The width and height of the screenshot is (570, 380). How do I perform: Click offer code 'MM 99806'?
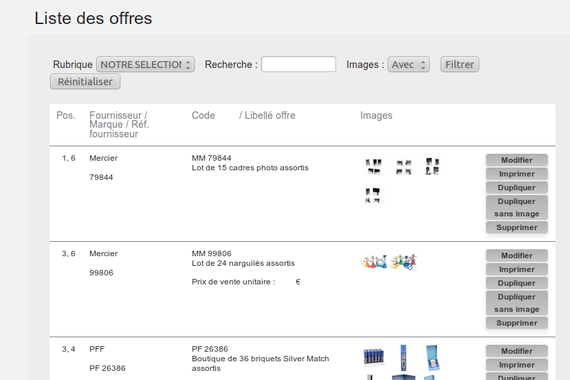pos(211,253)
